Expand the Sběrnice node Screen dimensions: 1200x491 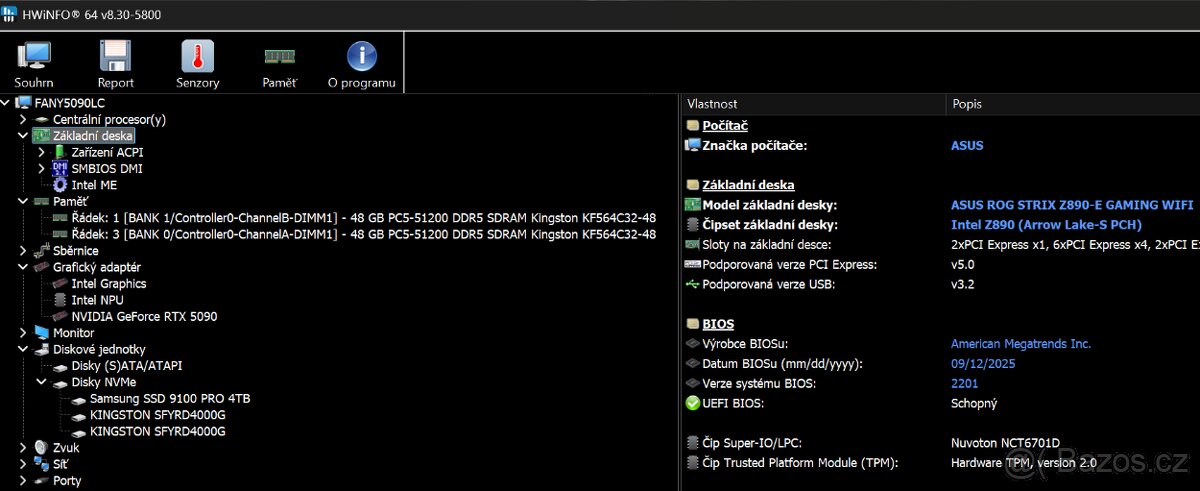(23, 250)
